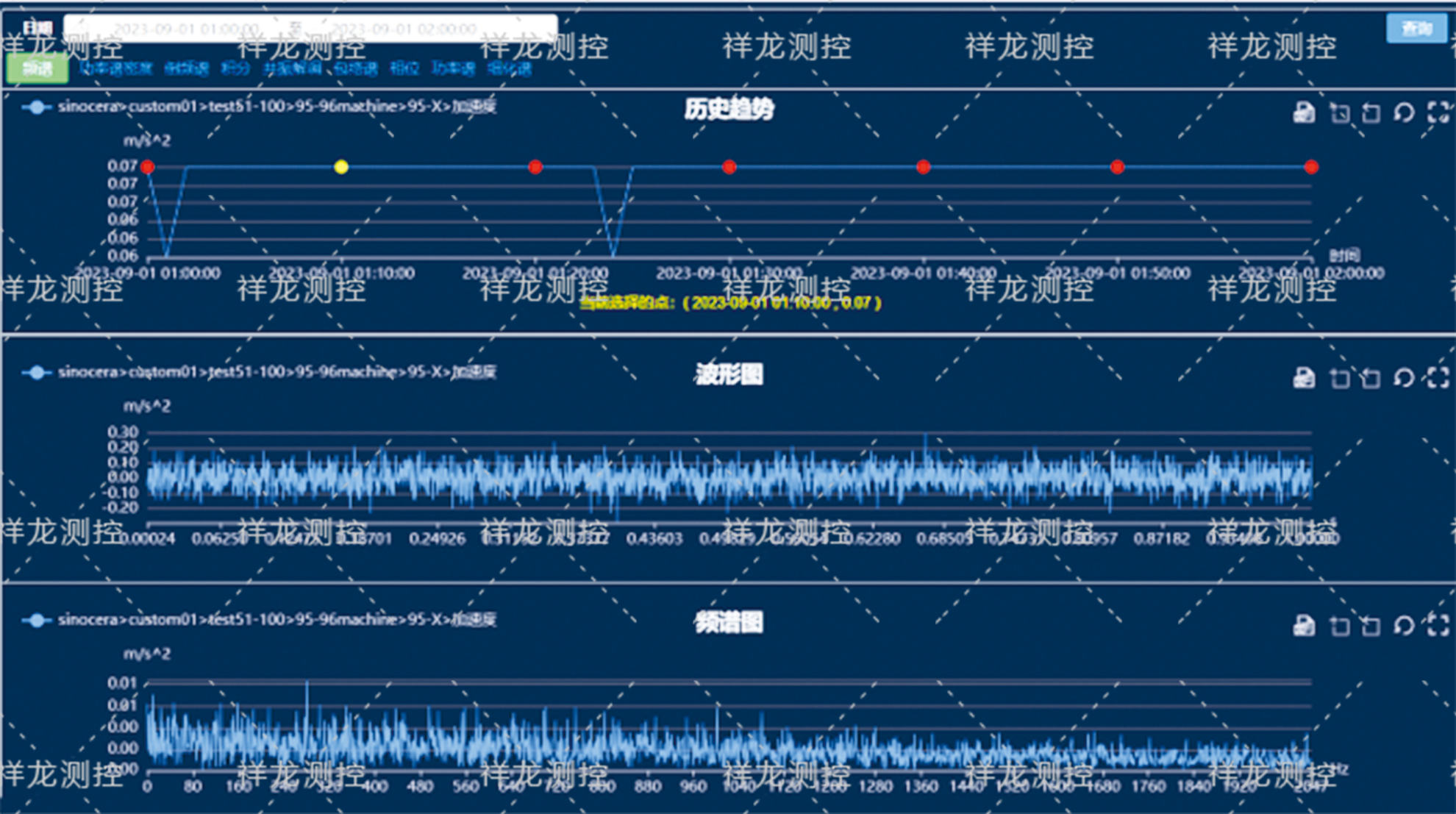The height and width of the screenshot is (814, 1456).
Task: Select the red trend point at 01:30:00
Action: tap(729, 167)
